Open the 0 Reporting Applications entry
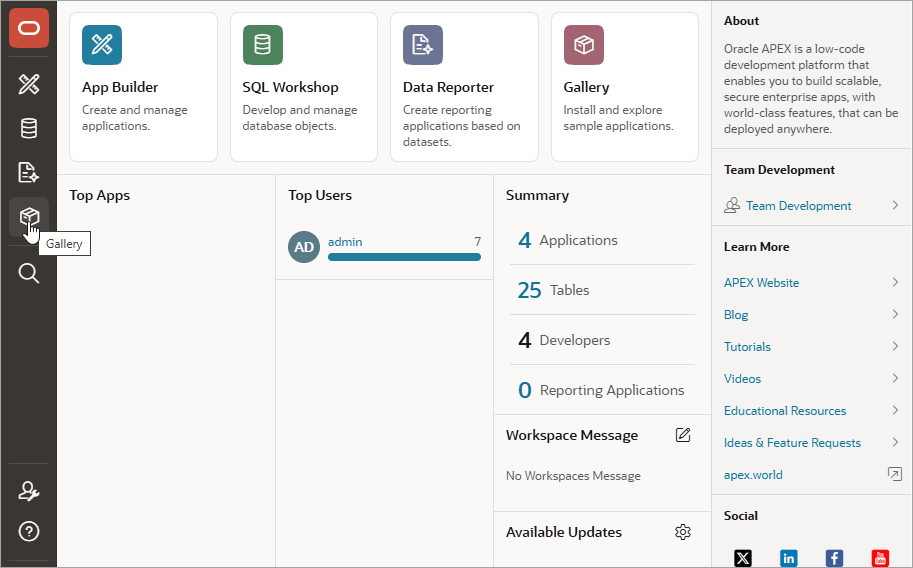Image resolution: width=913 pixels, height=568 pixels. tap(601, 390)
